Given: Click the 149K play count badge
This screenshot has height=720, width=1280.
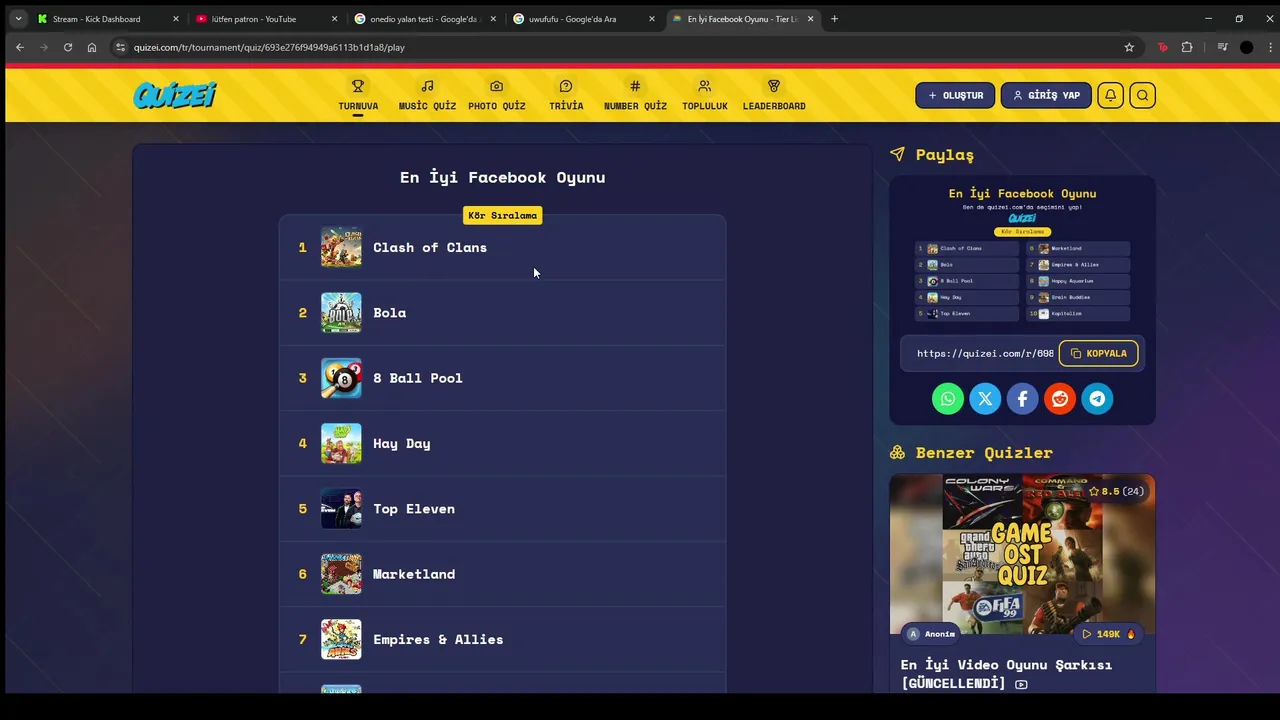Looking at the screenshot, I should tap(1109, 634).
